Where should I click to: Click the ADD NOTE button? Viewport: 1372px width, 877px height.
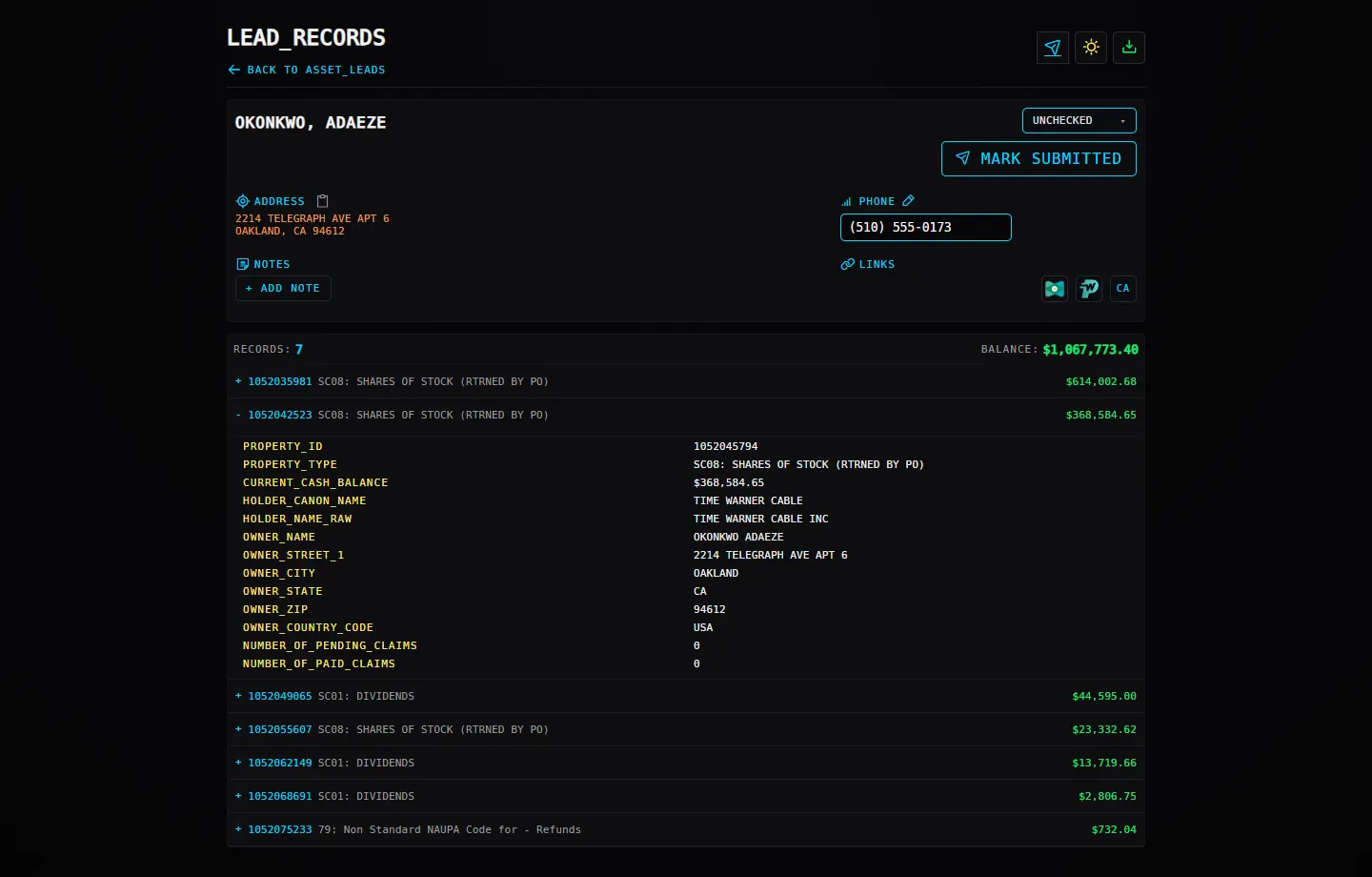[283, 288]
